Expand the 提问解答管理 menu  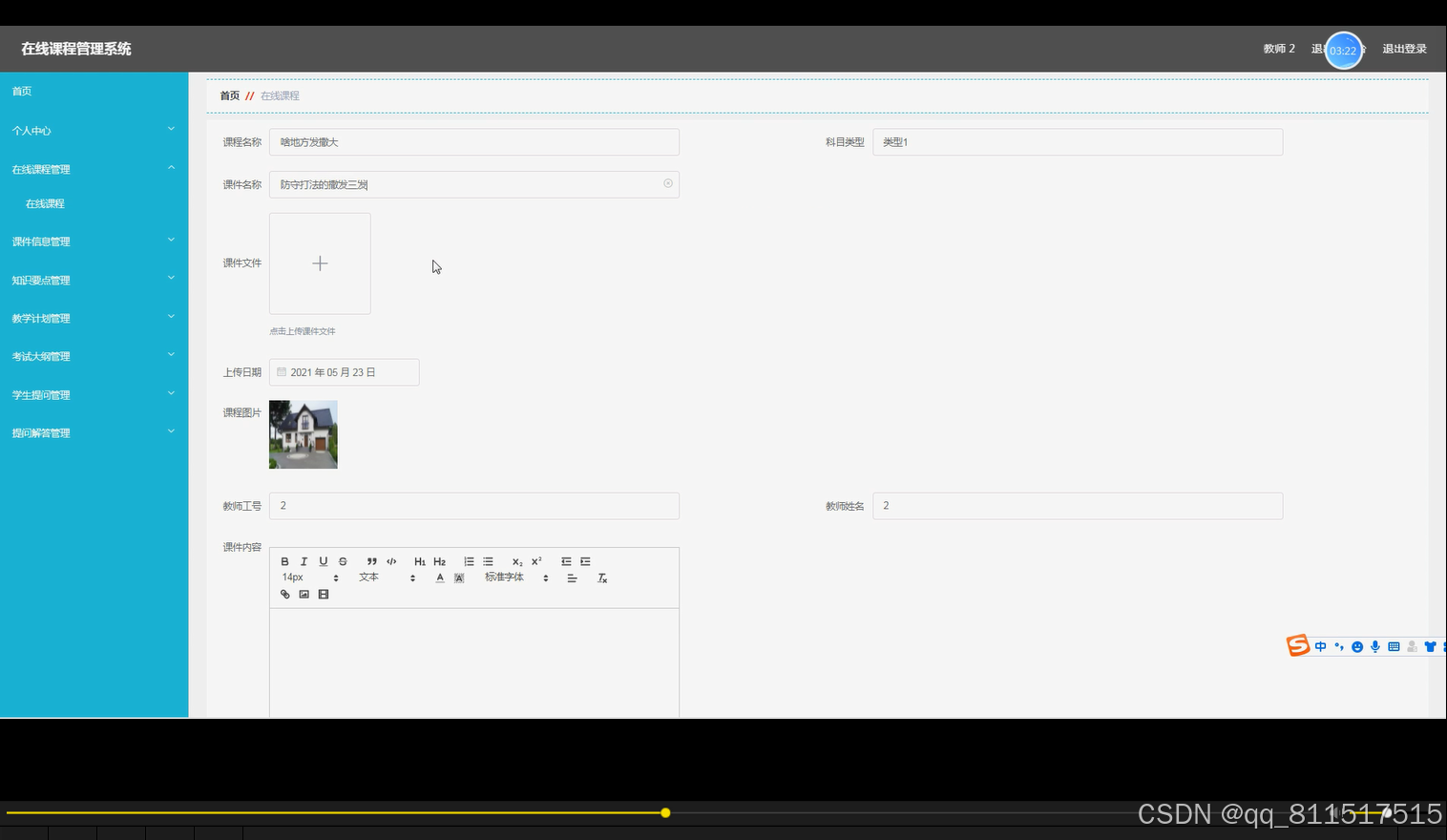coord(94,432)
